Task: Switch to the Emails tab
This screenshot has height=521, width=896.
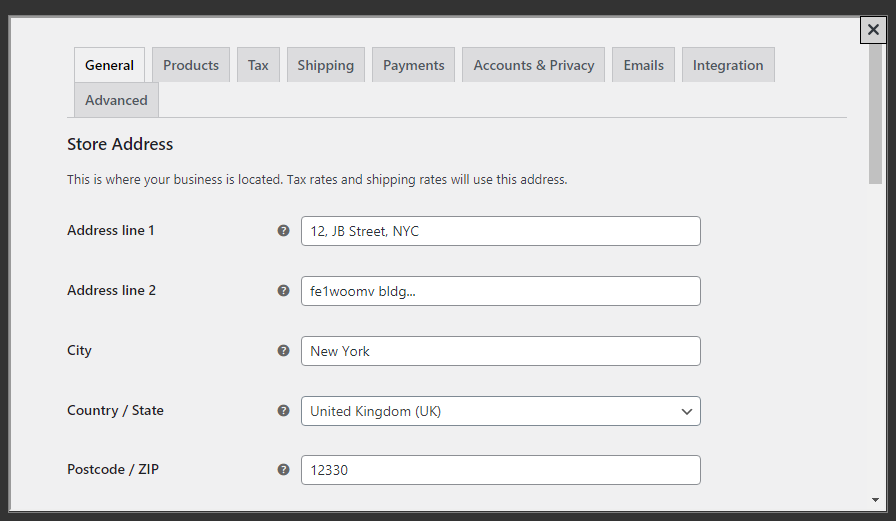Action: coord(643,65)
